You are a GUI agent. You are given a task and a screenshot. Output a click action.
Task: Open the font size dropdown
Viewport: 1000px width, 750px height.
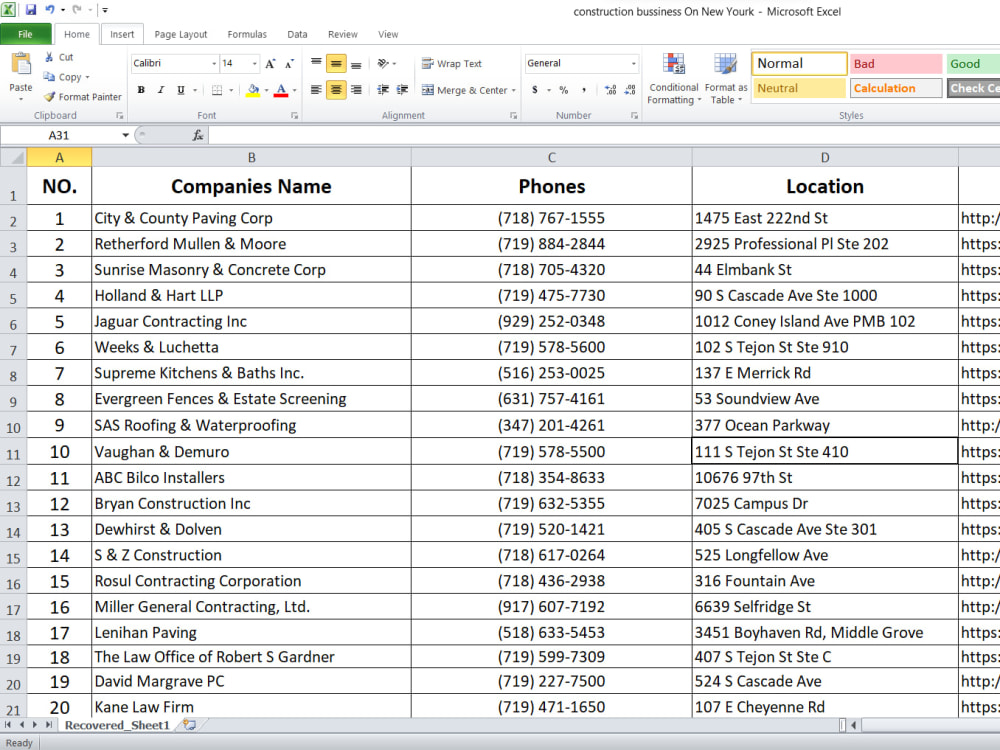coord(254,64)
